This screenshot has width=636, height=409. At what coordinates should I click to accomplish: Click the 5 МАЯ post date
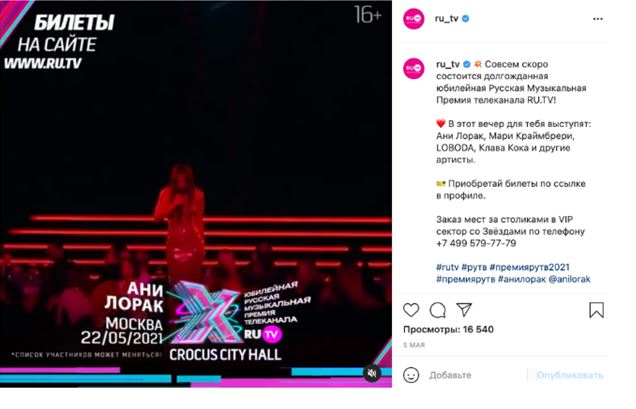coord(414,345)
